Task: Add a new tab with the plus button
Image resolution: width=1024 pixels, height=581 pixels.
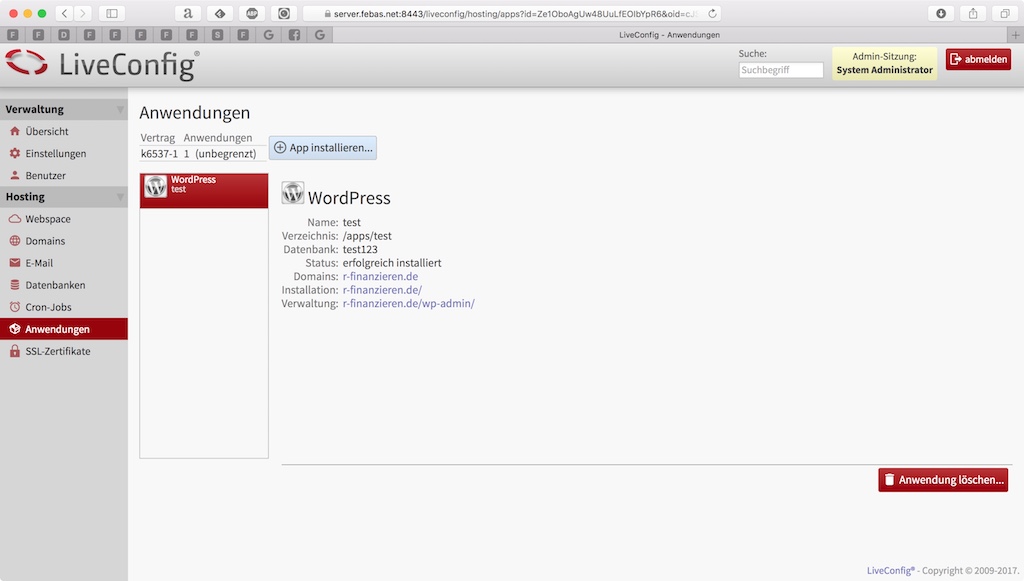Action: click(1016, 35)
